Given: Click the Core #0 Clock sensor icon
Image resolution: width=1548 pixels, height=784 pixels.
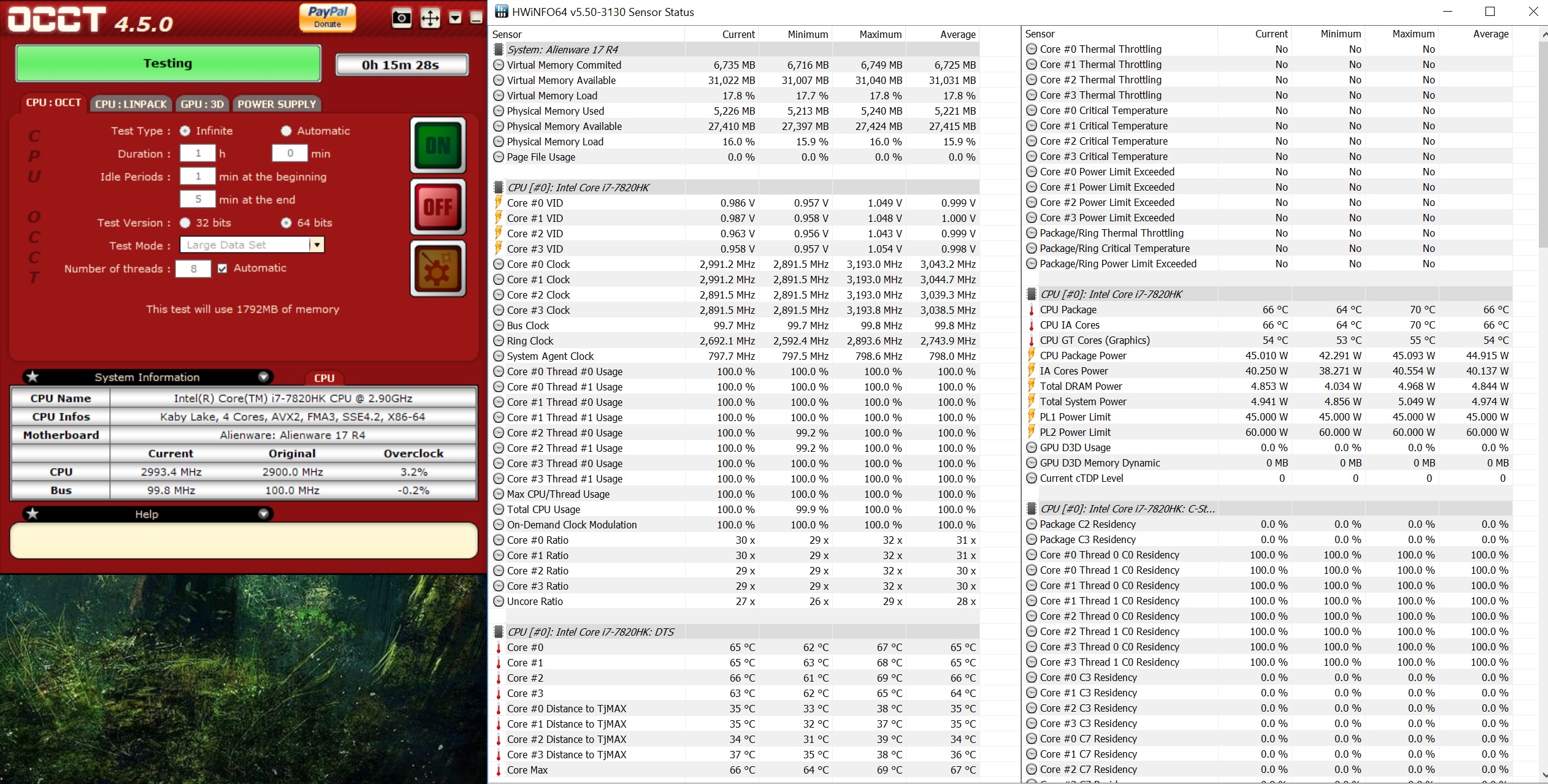Looking at the screenshot, I should [499, 264].
